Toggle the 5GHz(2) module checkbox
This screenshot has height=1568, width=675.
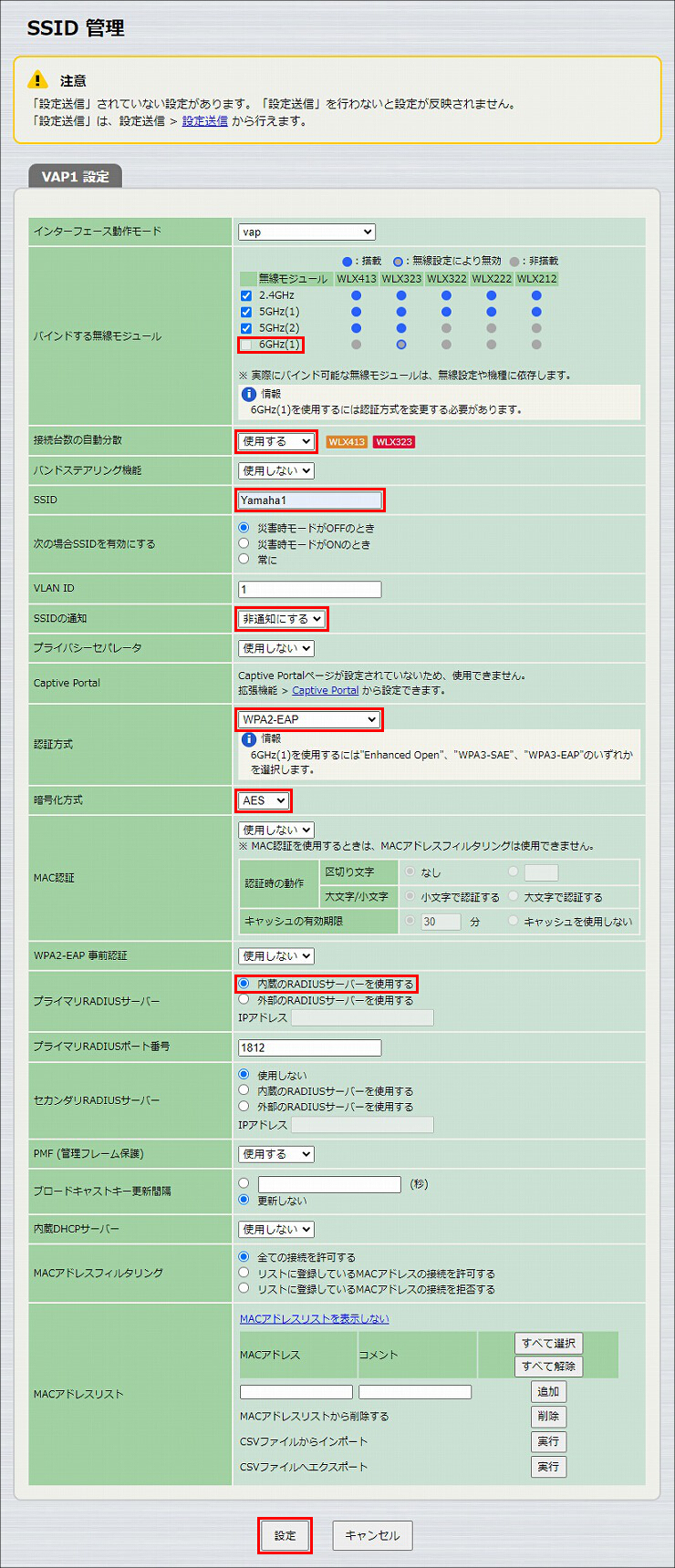[246, 328]
